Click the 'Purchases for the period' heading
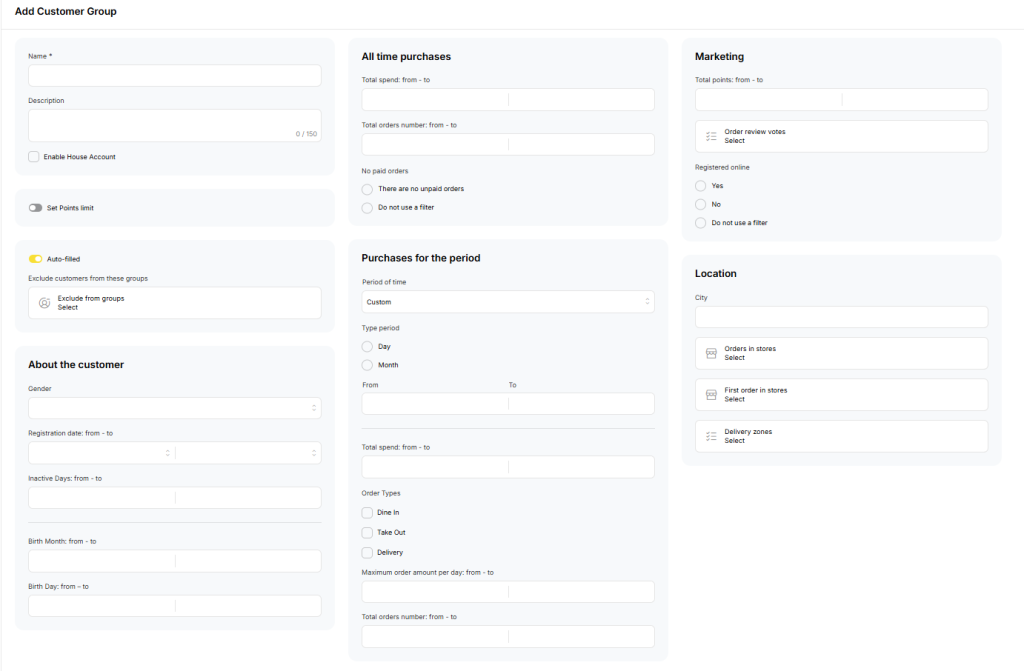The width and height of the screenshot is (1024, 671). [421, 258]
